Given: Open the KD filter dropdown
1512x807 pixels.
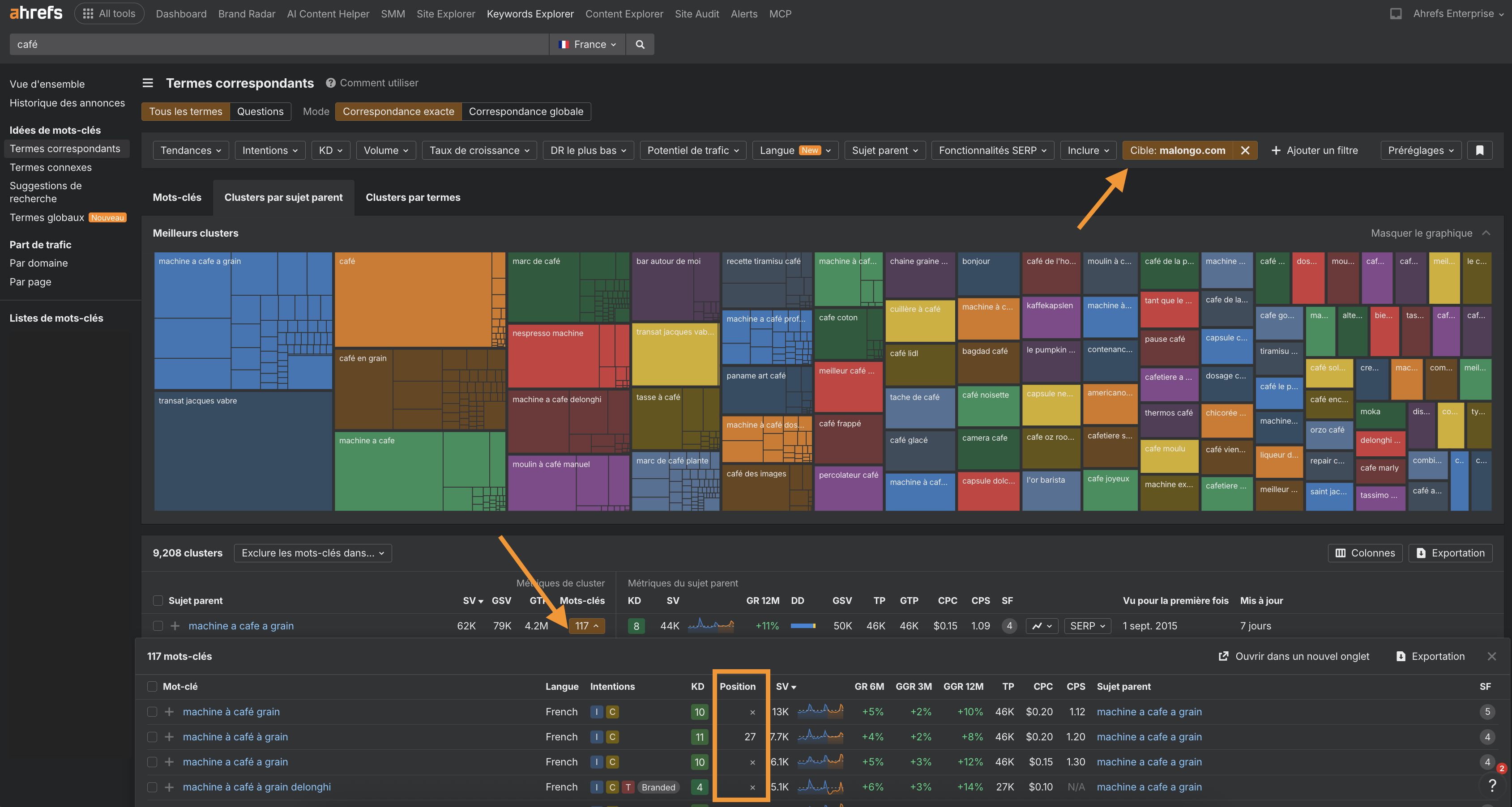Looking at the screenshot, I should point(330,150).
